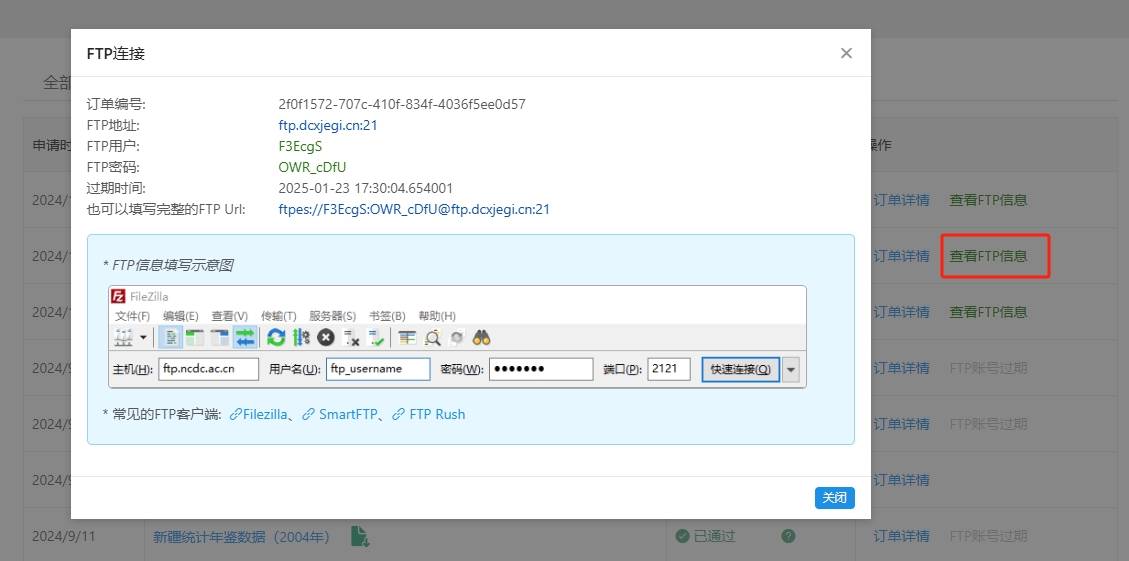Toggle the directory comparison magnifier icon

[432, 337]
